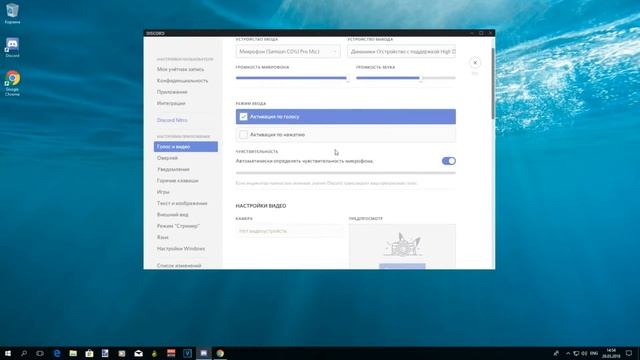This screenshot has height=360, width=640.
Task: Click the video preview thumbnail area
Action: (402, 246)
